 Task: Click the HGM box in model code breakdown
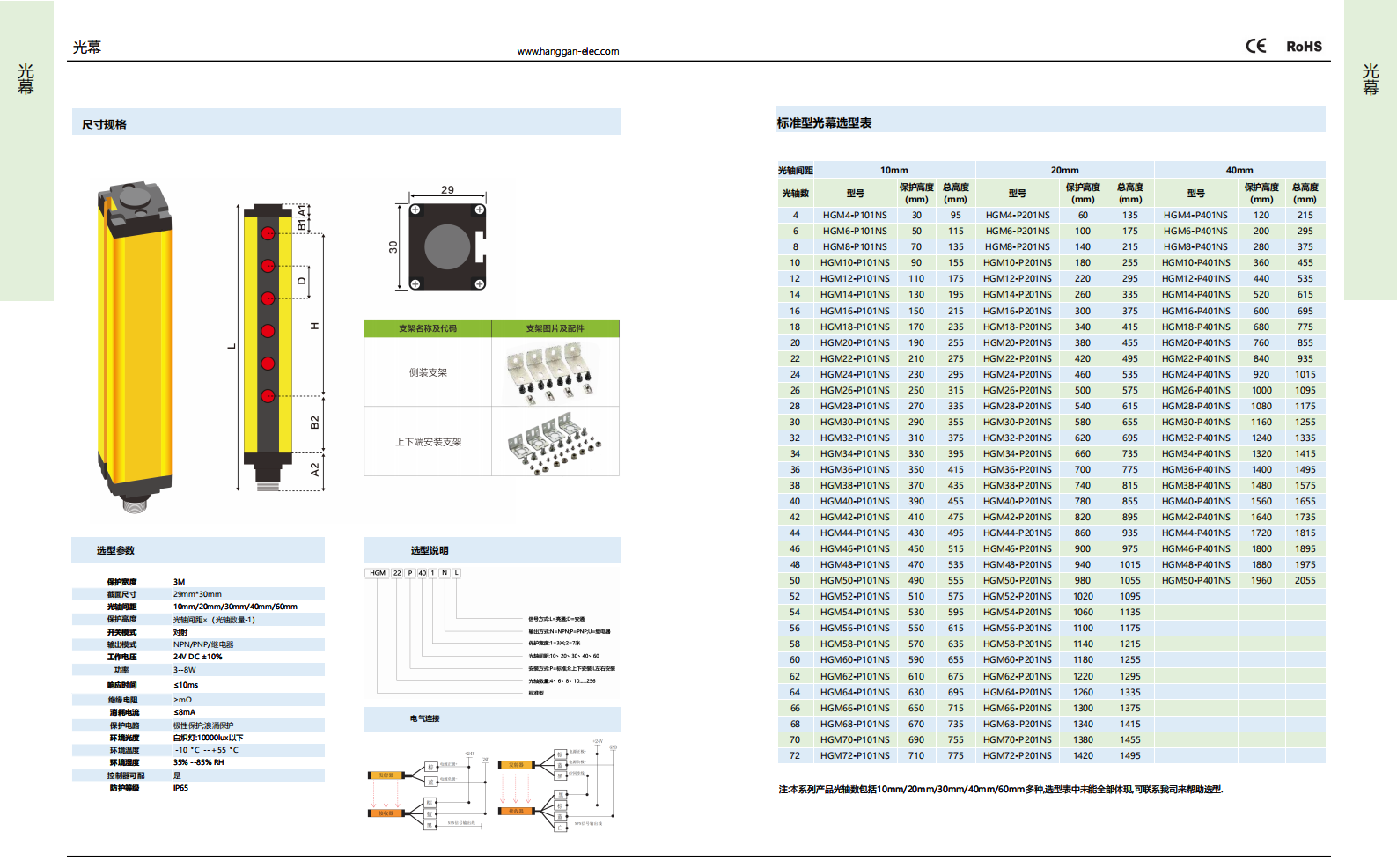[378, 573]
